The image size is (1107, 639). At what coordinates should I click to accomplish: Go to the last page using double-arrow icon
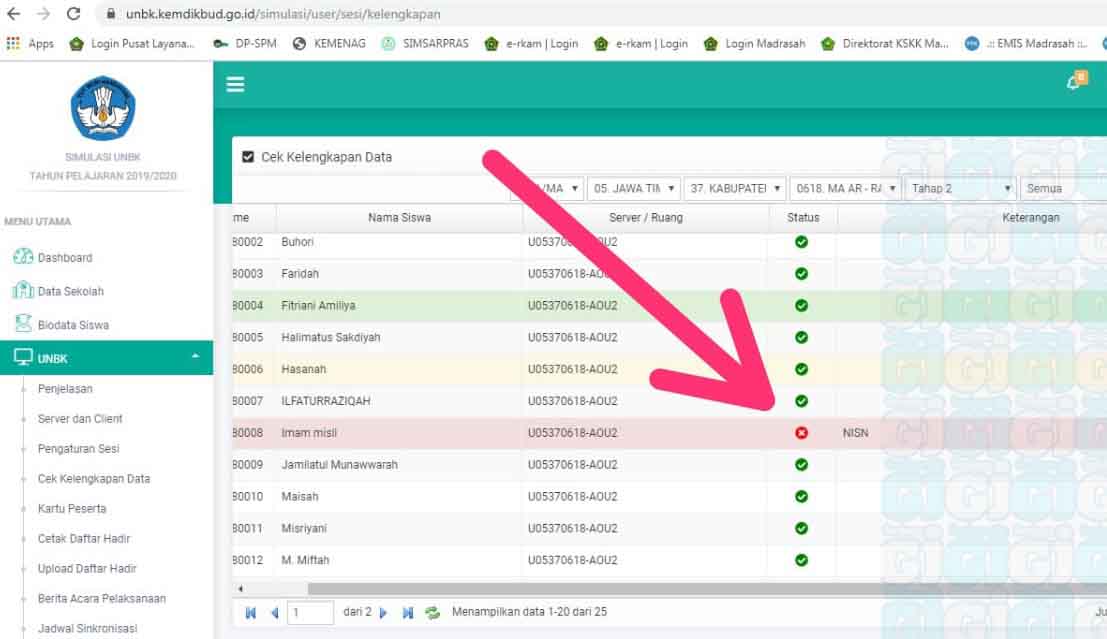coord(408,611)
